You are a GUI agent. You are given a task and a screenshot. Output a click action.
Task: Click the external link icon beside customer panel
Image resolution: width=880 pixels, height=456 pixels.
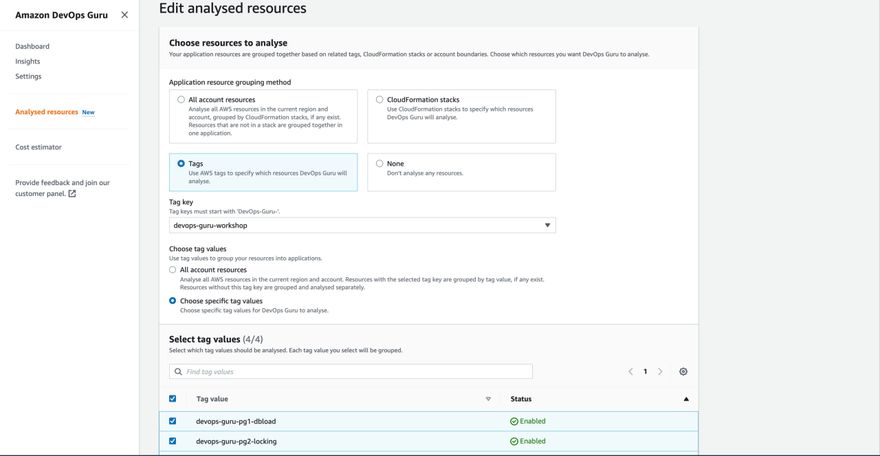coord(72,194)
